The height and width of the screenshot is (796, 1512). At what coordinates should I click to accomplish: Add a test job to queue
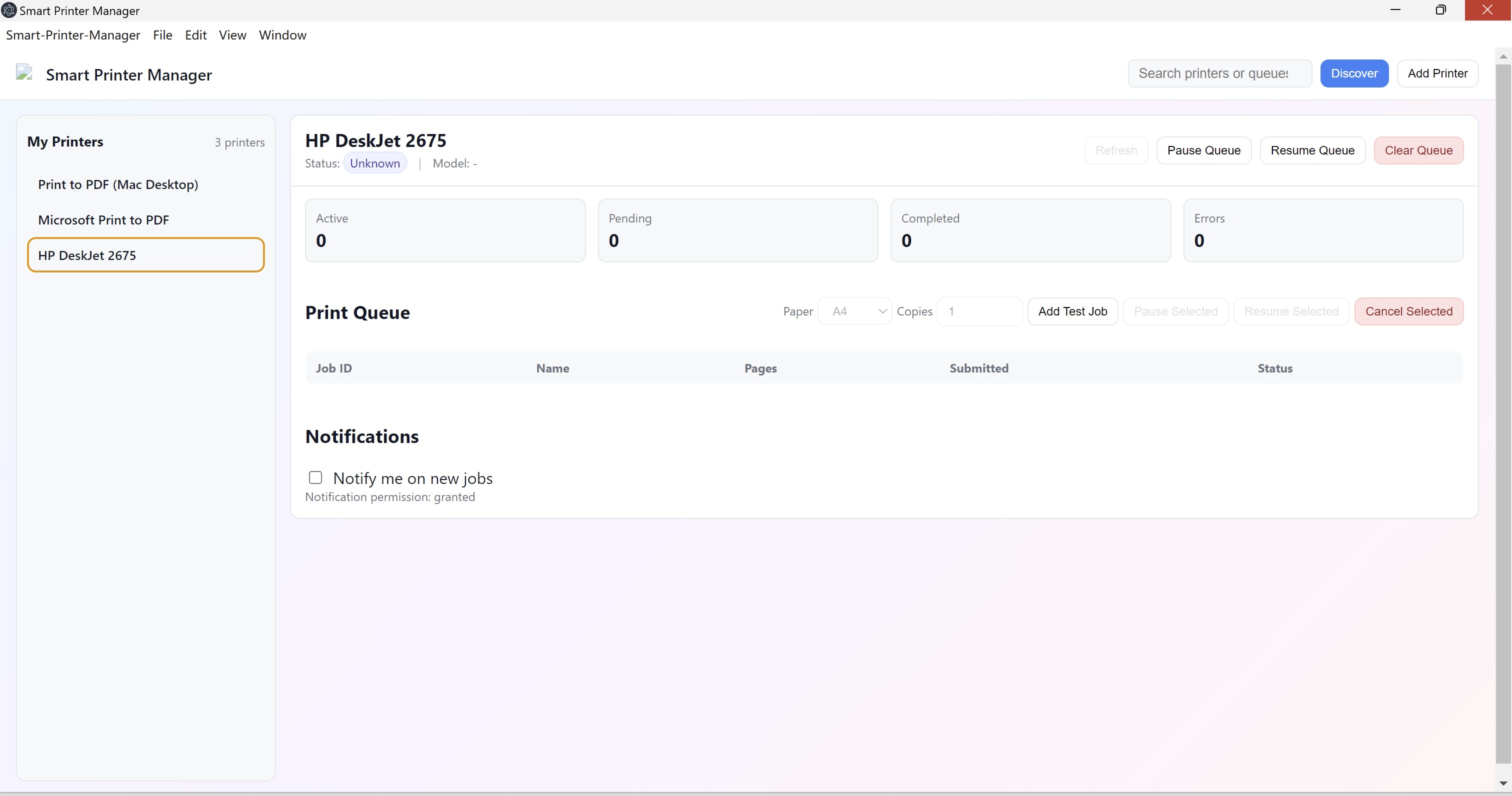click(1072, 311)
